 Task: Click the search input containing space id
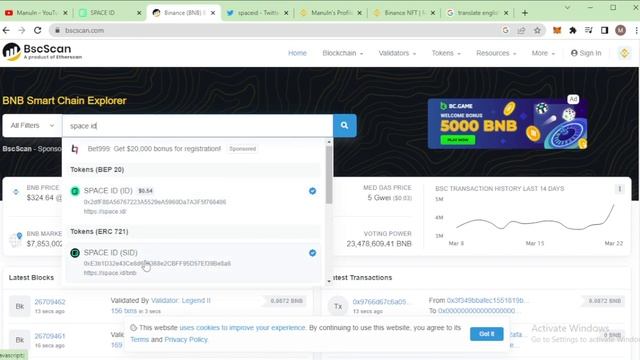198,125
